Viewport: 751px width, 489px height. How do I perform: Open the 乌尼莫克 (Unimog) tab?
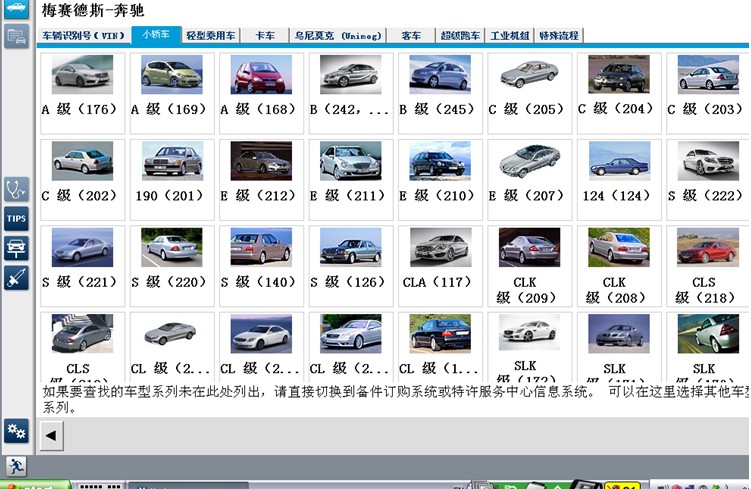click(338, 35)
